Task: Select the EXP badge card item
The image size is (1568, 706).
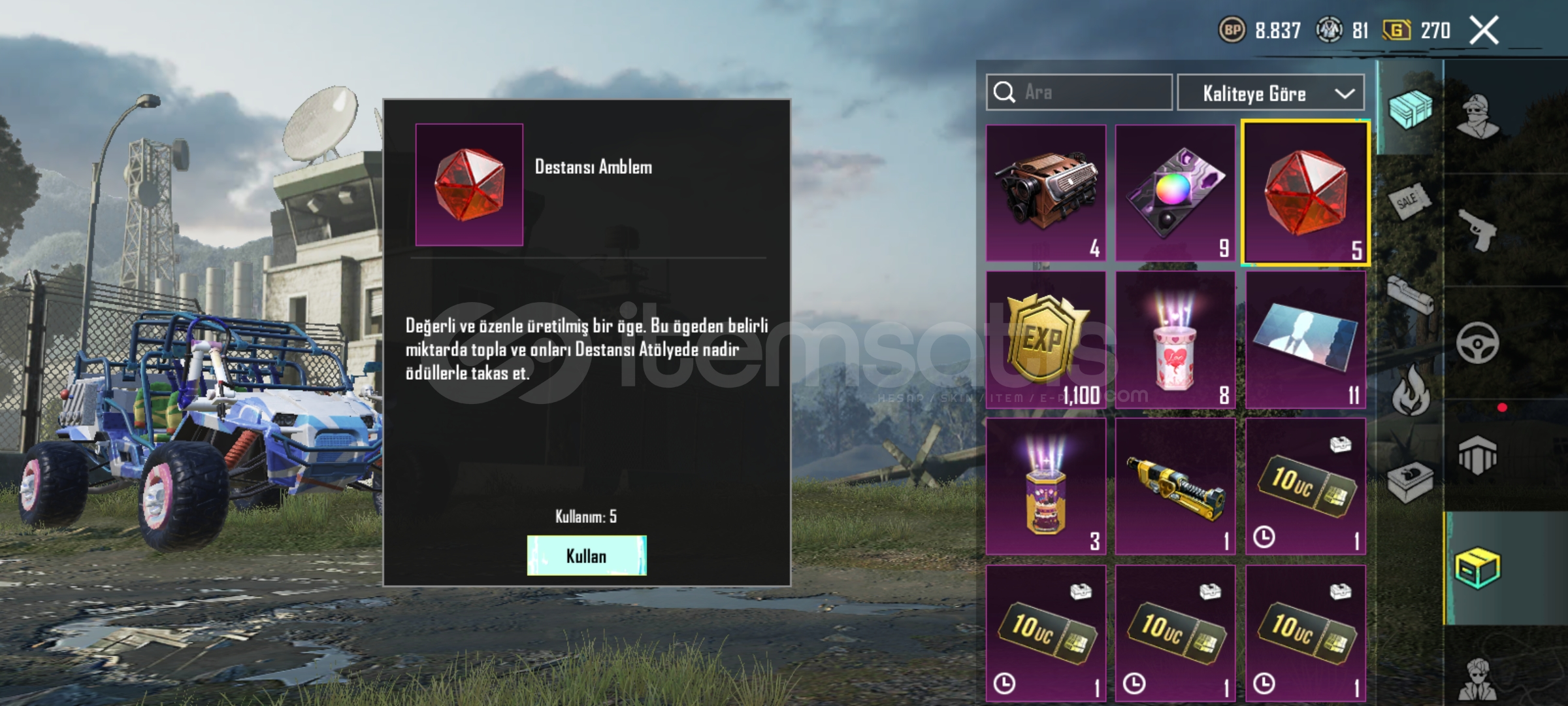Action: (1046, 340)
